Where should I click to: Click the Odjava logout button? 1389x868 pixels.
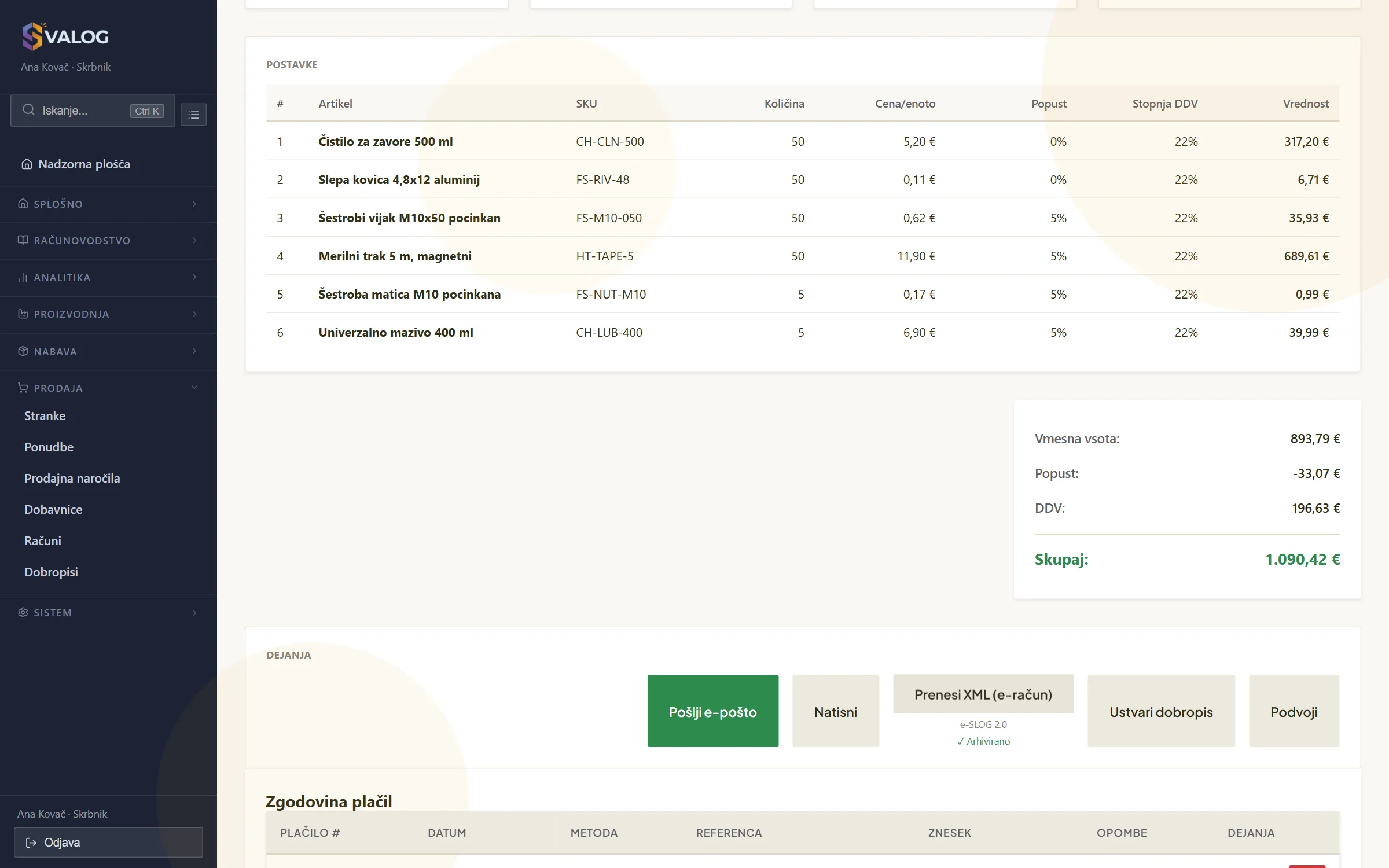108,843
